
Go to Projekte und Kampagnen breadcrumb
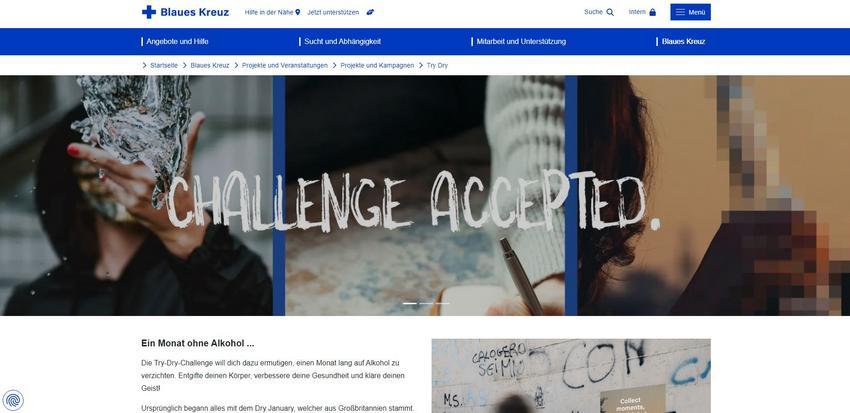(x=377, y=65)
